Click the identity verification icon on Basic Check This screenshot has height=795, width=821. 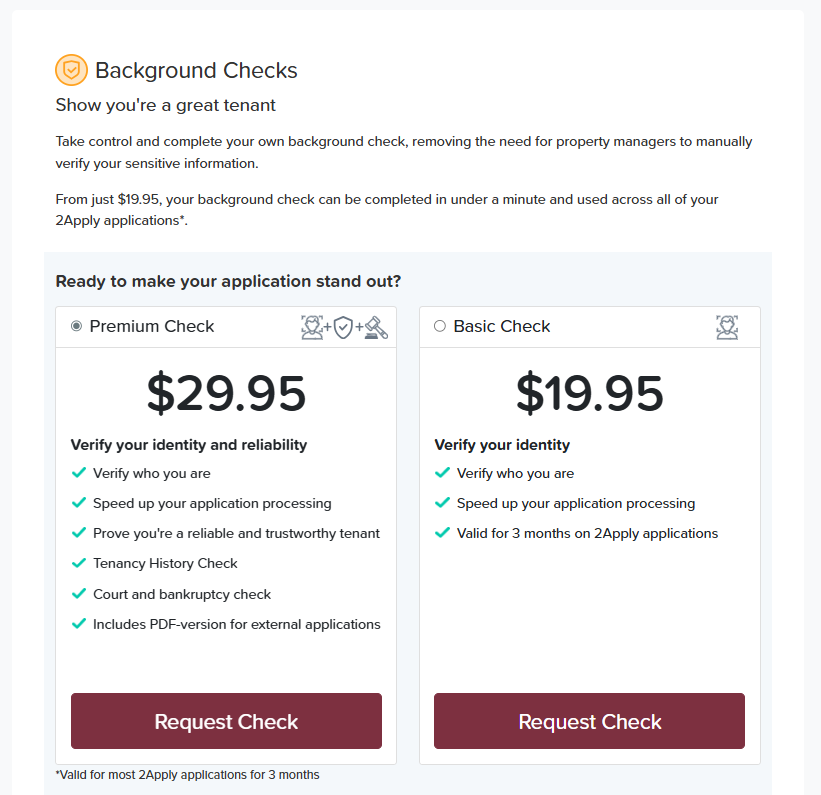coord(727,326)
